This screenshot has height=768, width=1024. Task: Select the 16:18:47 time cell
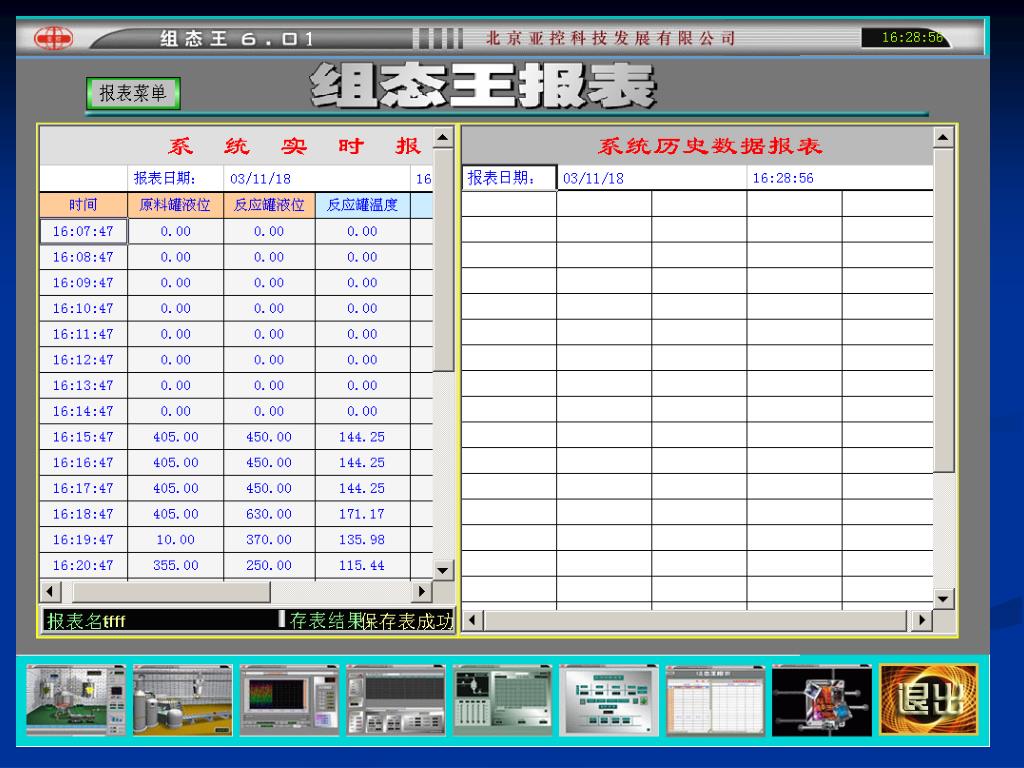(x=84, y=514)
